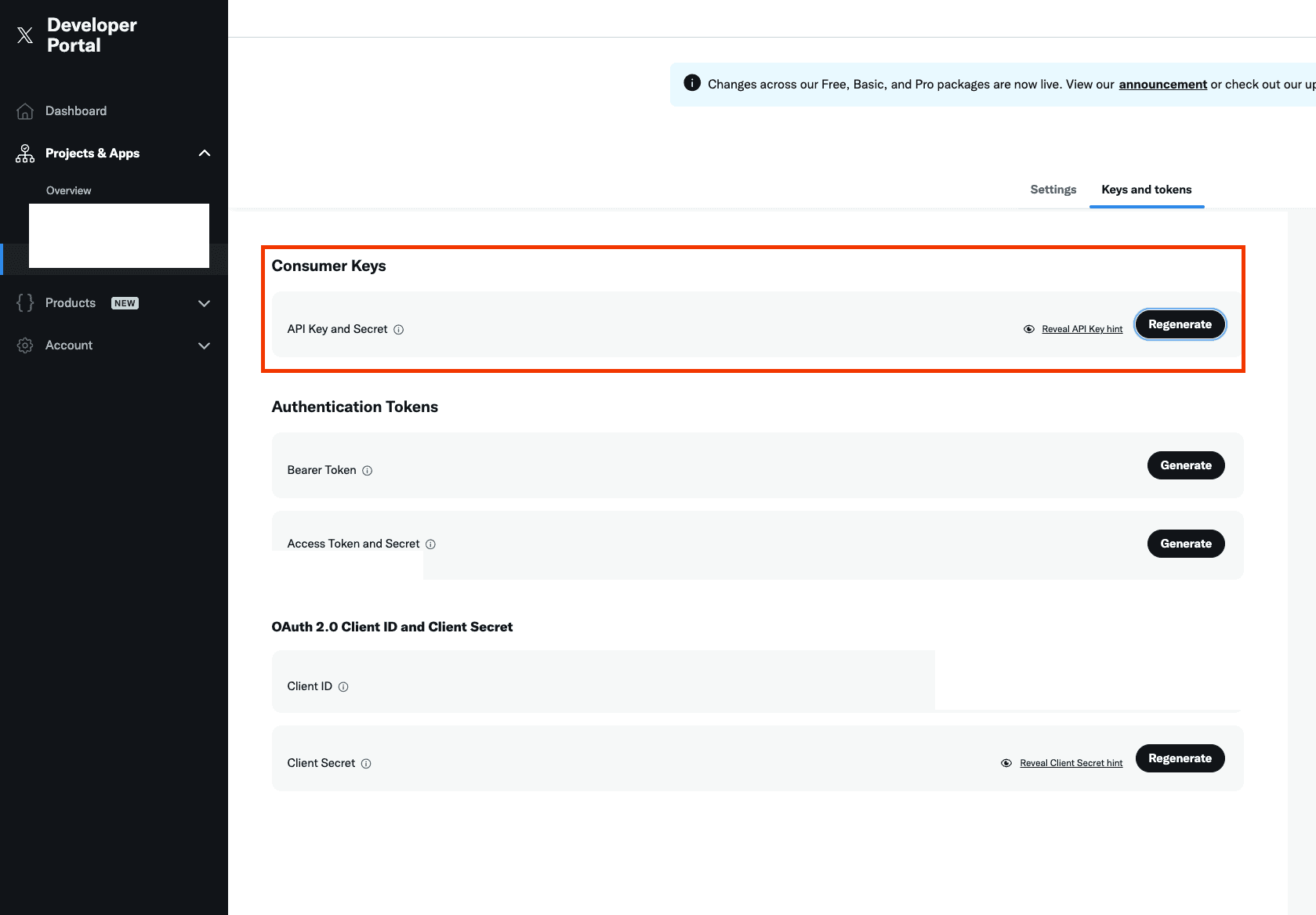Open Overview under Projects & Apps

pyautogui.click(x=69, y=190)
